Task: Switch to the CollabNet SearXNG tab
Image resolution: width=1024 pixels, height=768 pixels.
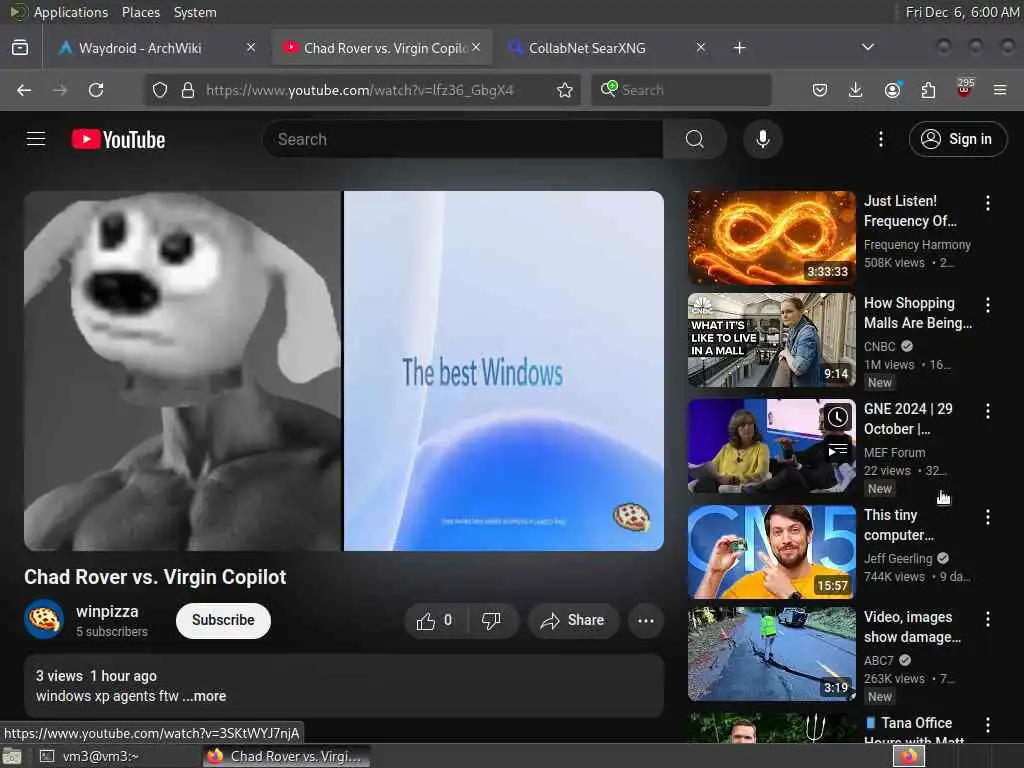Action: (586, 48)
